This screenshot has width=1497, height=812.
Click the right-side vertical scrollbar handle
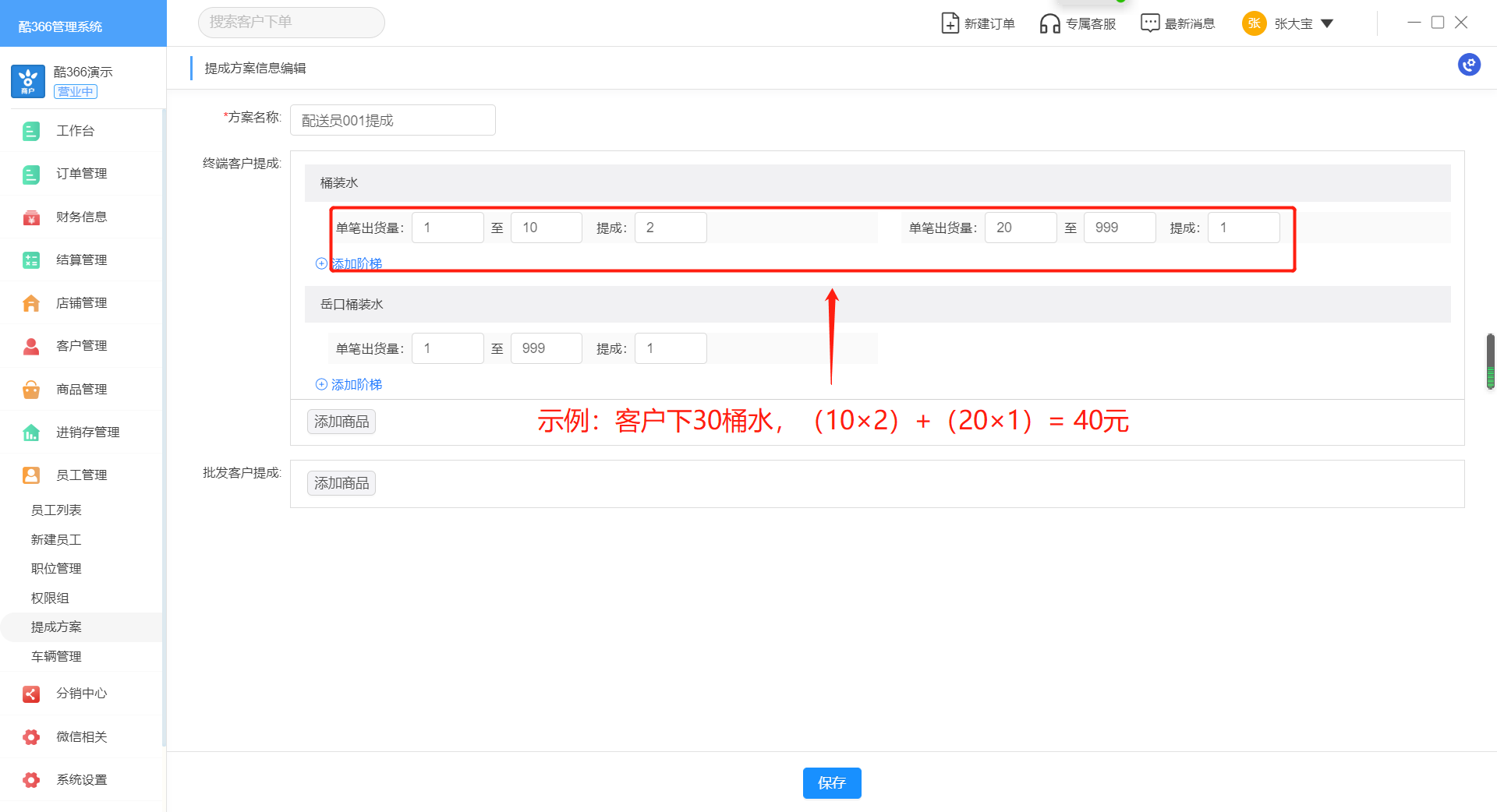point(1490,361)
